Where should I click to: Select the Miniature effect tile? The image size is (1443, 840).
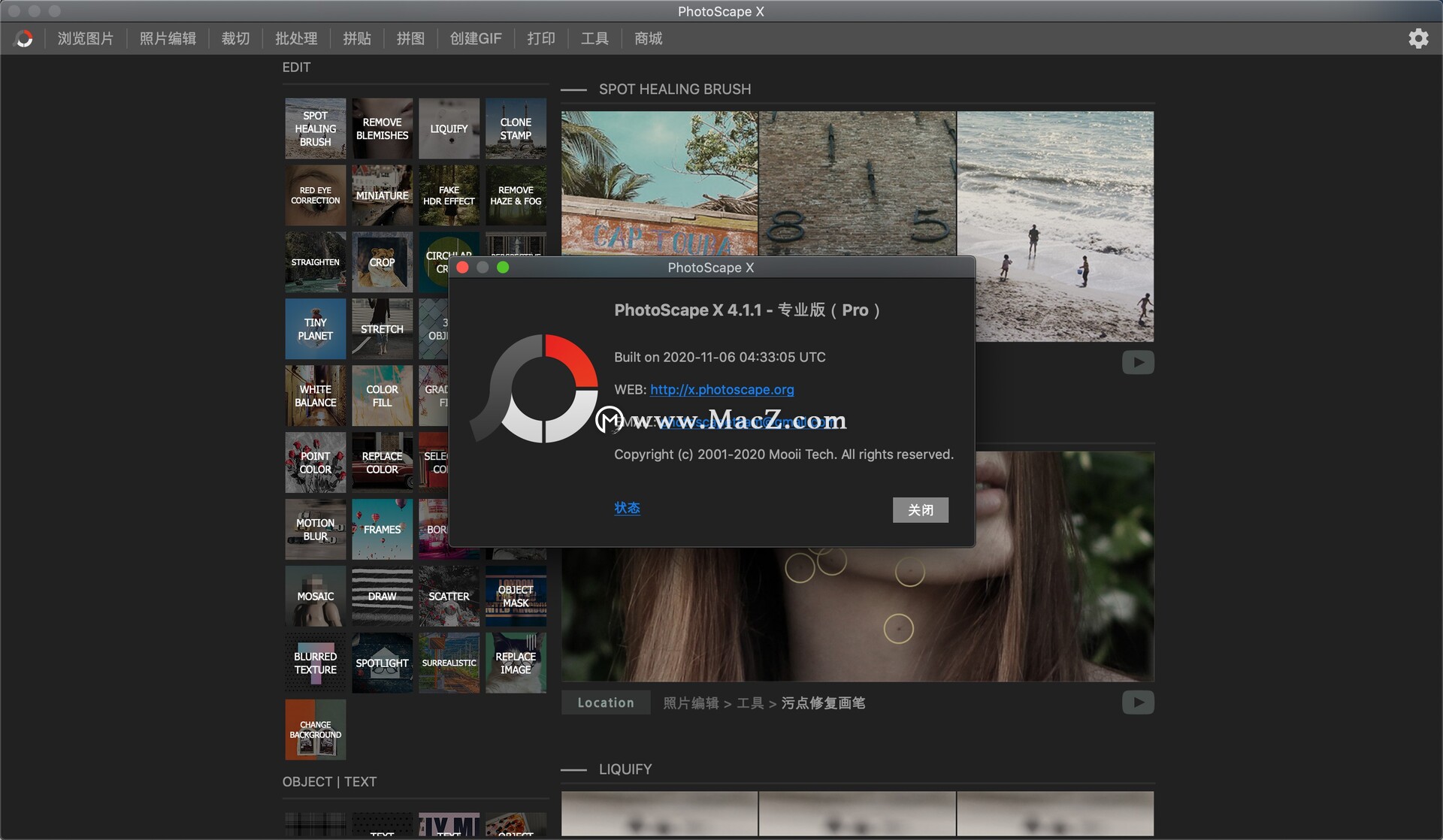(x=382, y=195)
